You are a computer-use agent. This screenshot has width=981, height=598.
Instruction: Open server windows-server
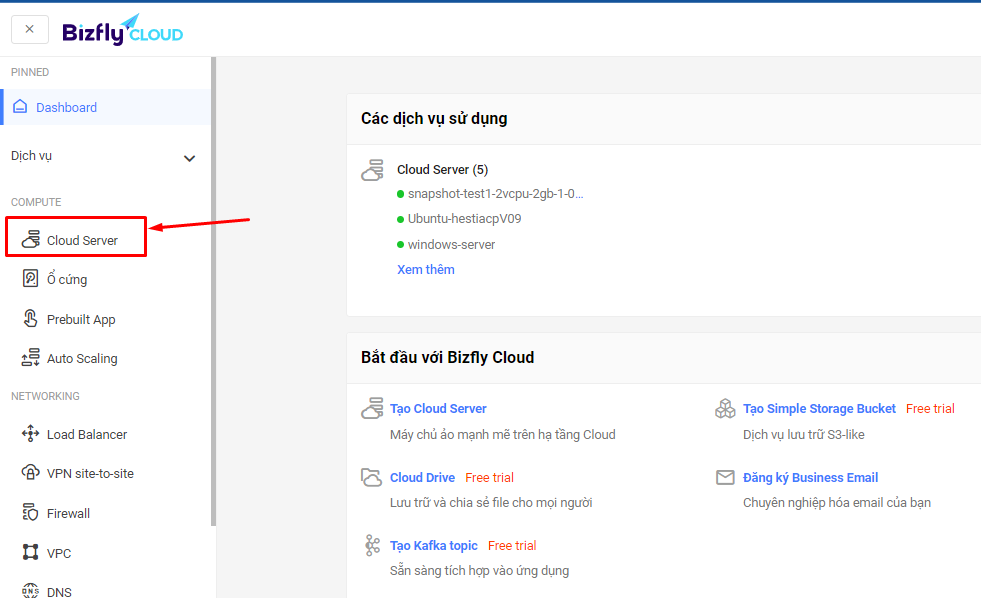[451, 245]
